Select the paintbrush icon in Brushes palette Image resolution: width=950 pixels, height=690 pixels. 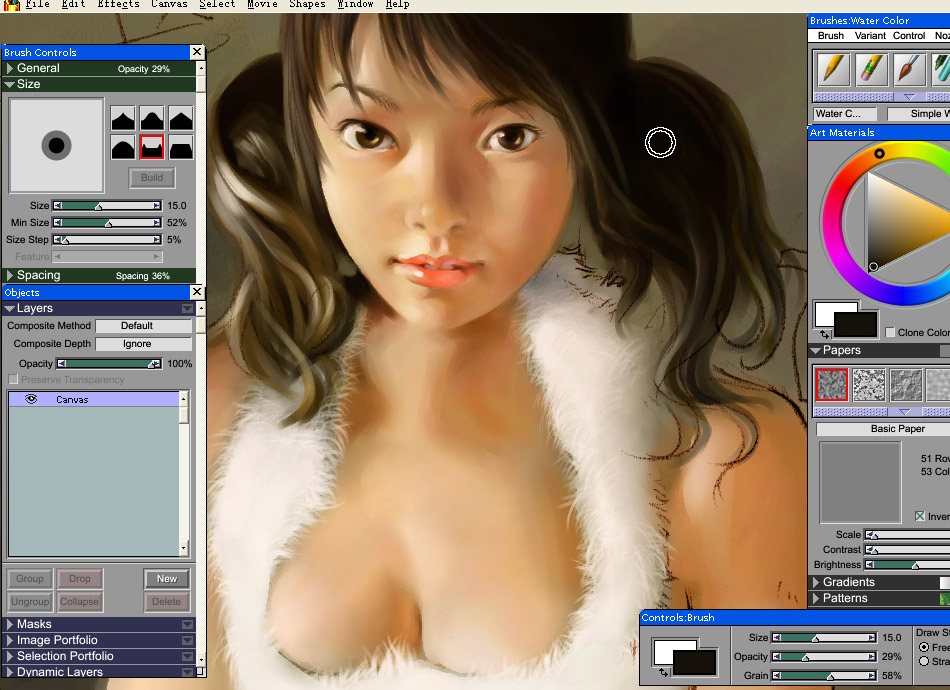point(909,70)
